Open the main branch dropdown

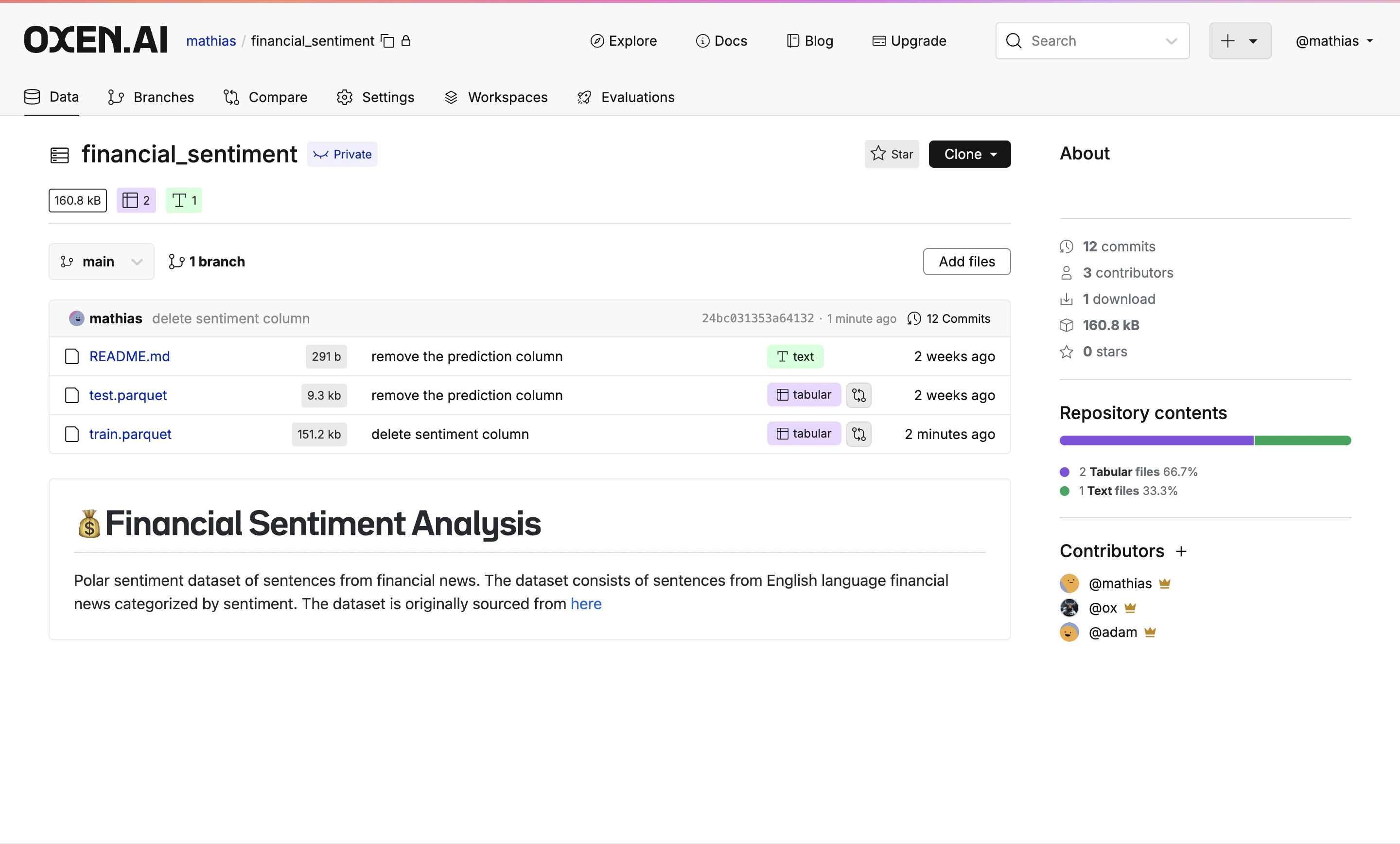tap(101, 262)
